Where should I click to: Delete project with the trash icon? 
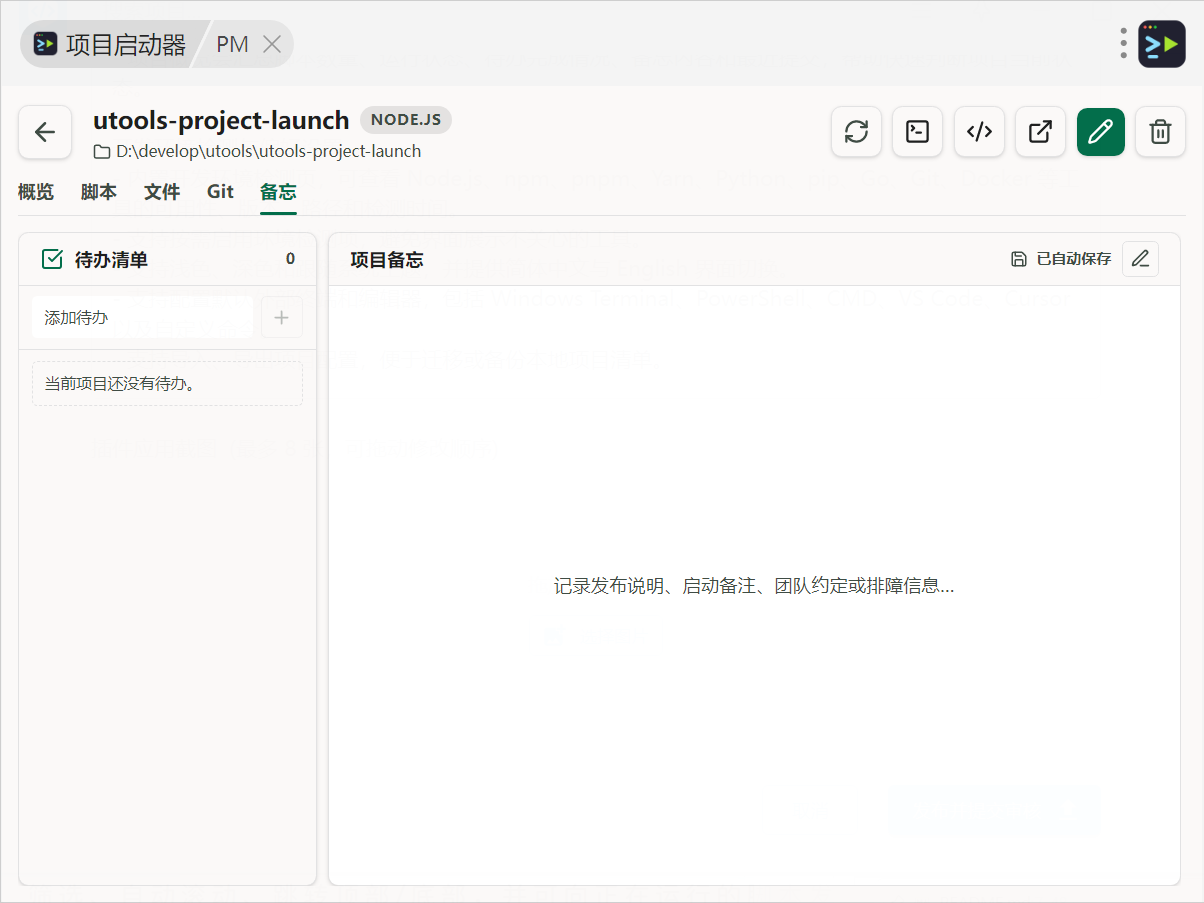[x=1160, y=132]
